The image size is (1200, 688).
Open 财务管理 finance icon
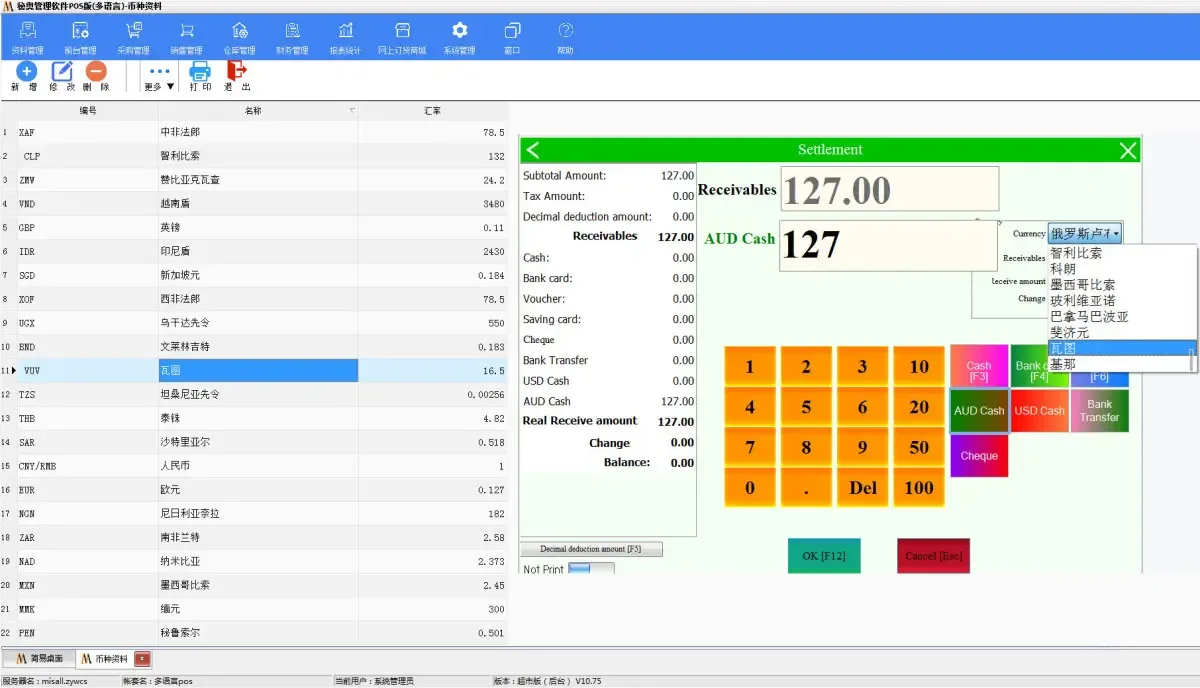click(x=292, y=37)
